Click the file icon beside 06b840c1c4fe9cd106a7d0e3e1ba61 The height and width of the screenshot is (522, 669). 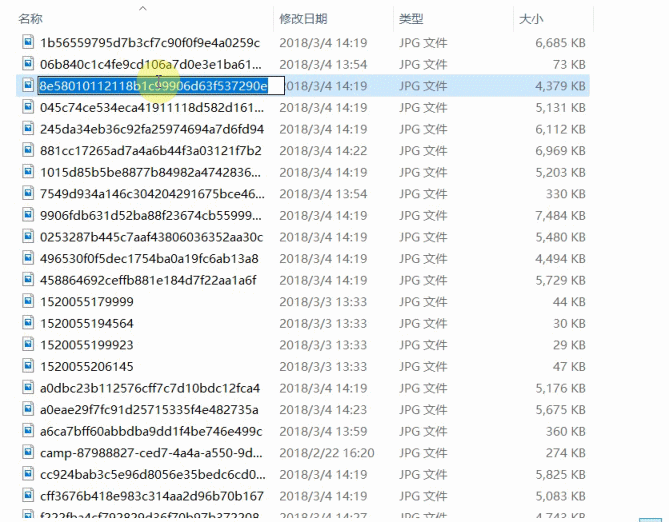click(x=28, y=64)
